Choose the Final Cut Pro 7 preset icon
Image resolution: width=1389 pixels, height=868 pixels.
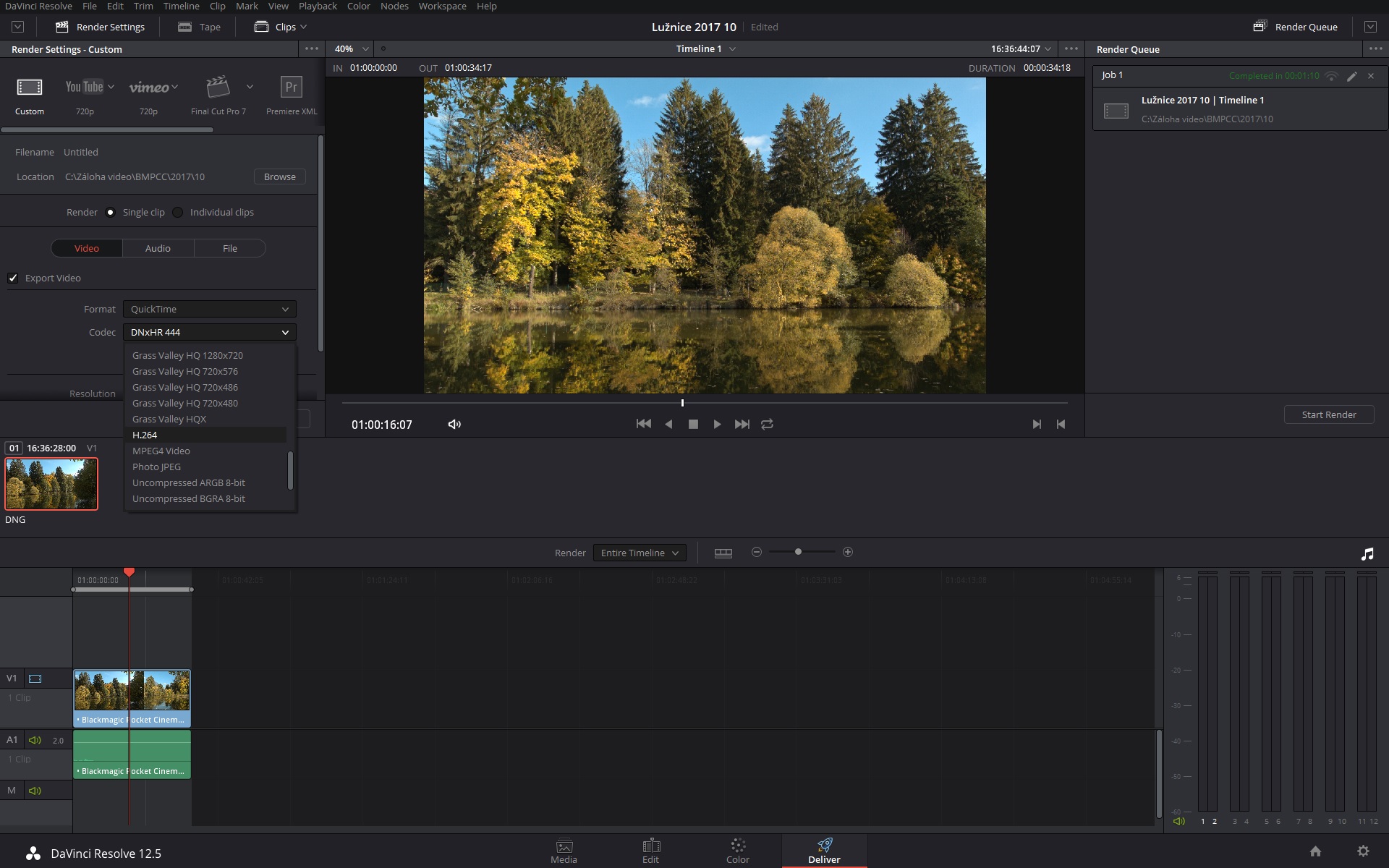218,88
